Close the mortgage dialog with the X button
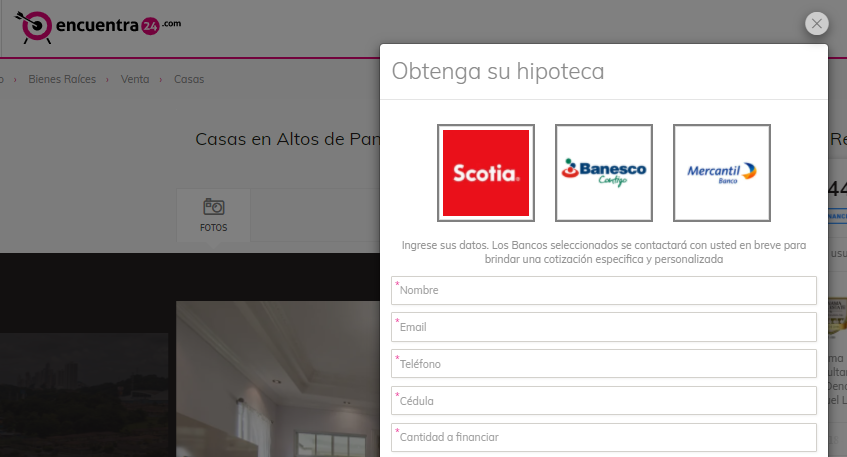The width and height of the screenshot is (847, 457). 816,24
